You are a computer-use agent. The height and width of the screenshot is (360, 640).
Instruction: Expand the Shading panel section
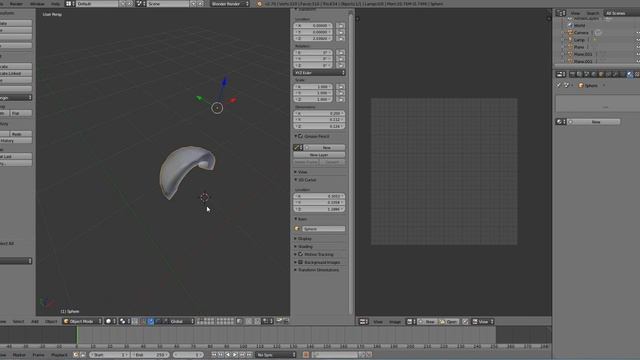coord(304,247)
